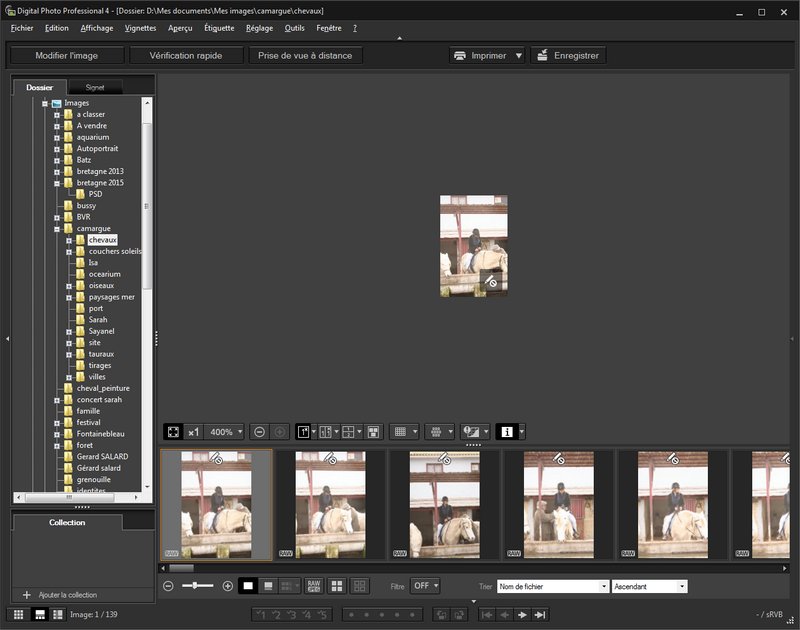
Task: Open Vérification rapide
Action: (186, 56)
